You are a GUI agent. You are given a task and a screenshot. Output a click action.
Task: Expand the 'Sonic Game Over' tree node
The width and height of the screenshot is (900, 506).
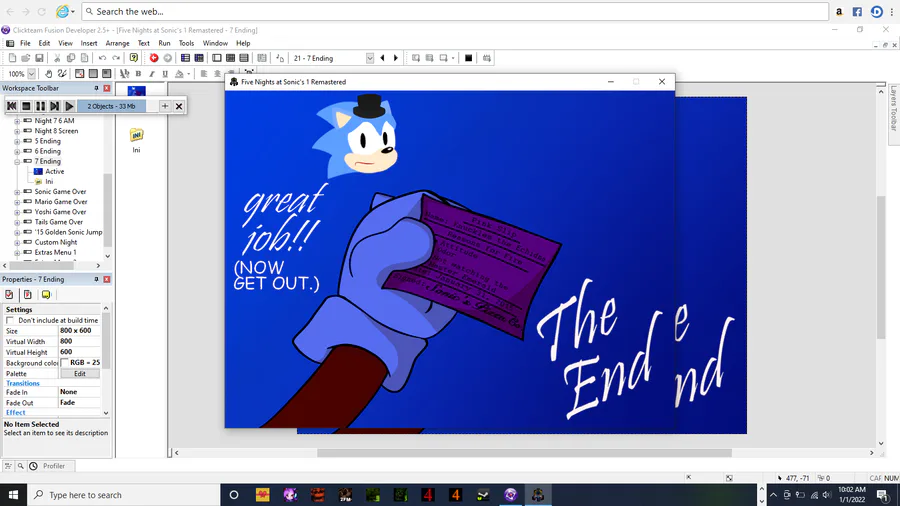pyautogui.click(x=17, y=192)
